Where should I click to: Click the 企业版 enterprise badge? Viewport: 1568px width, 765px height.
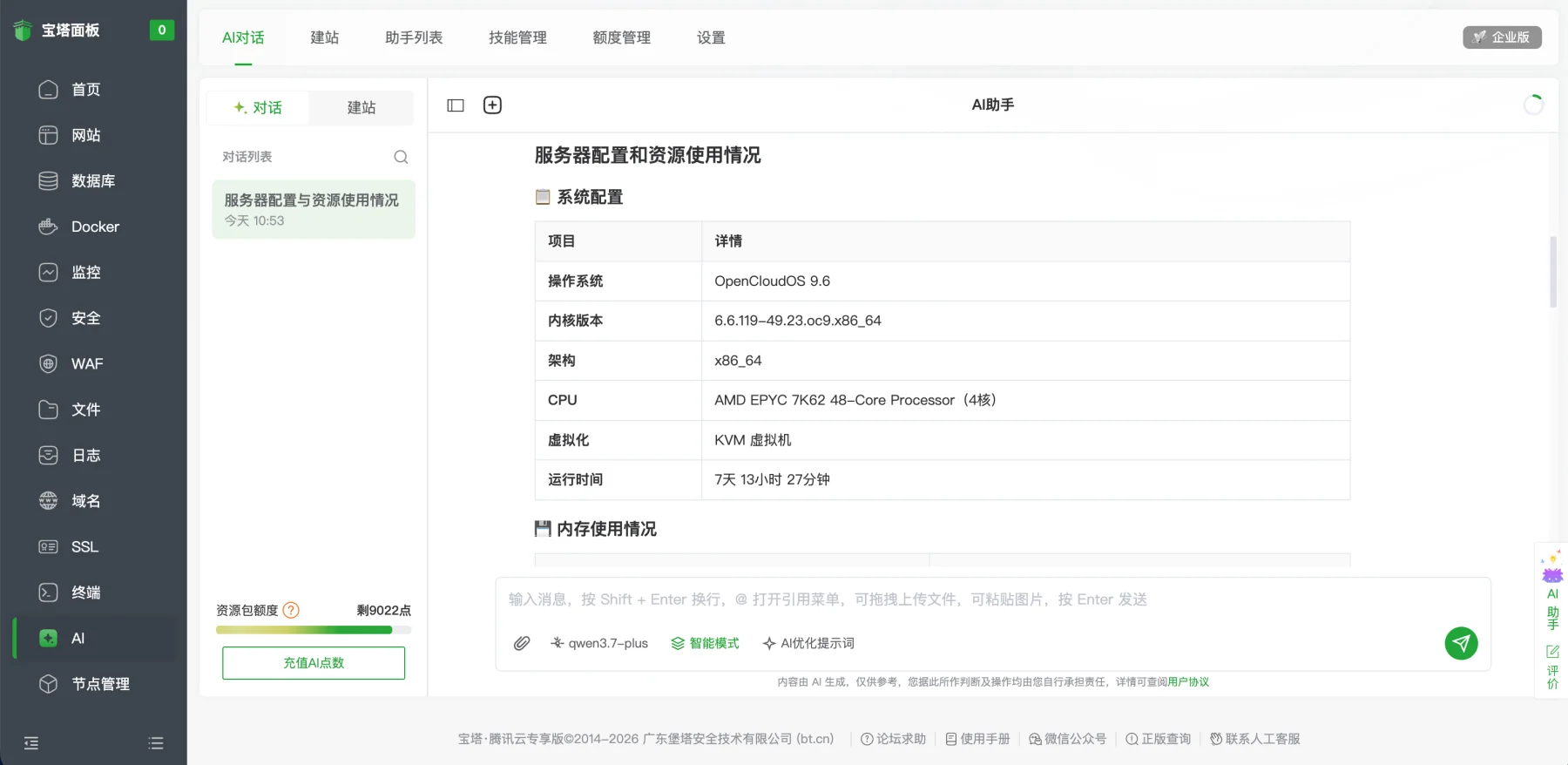1502,37
